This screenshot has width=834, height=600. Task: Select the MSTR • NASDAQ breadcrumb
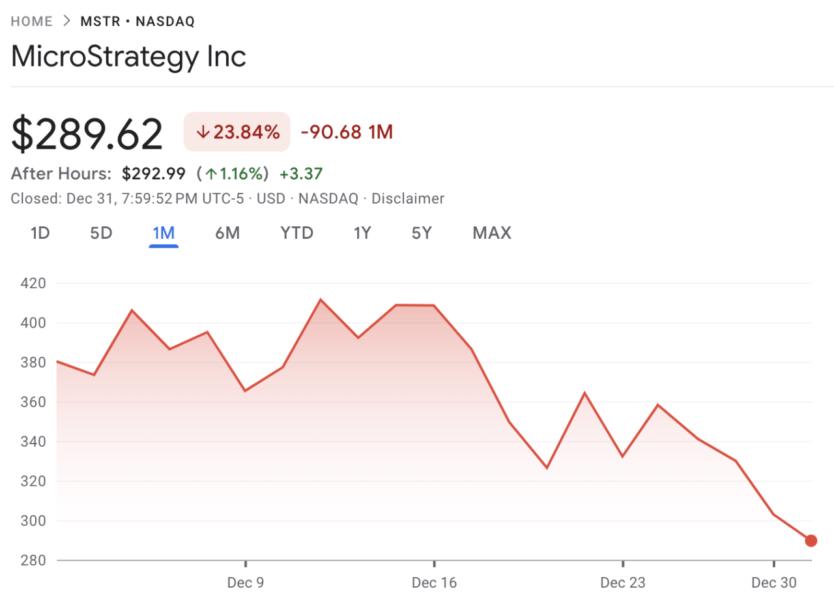point(137,21)
